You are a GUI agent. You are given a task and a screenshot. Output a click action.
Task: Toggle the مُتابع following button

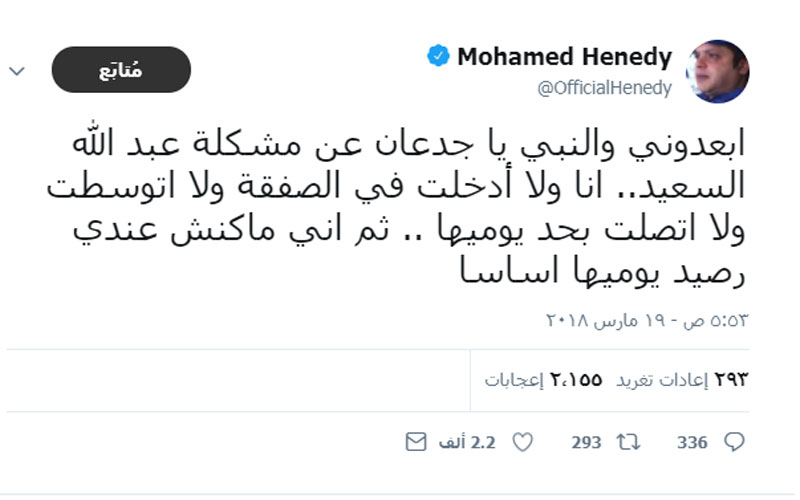tap(120, 70)
